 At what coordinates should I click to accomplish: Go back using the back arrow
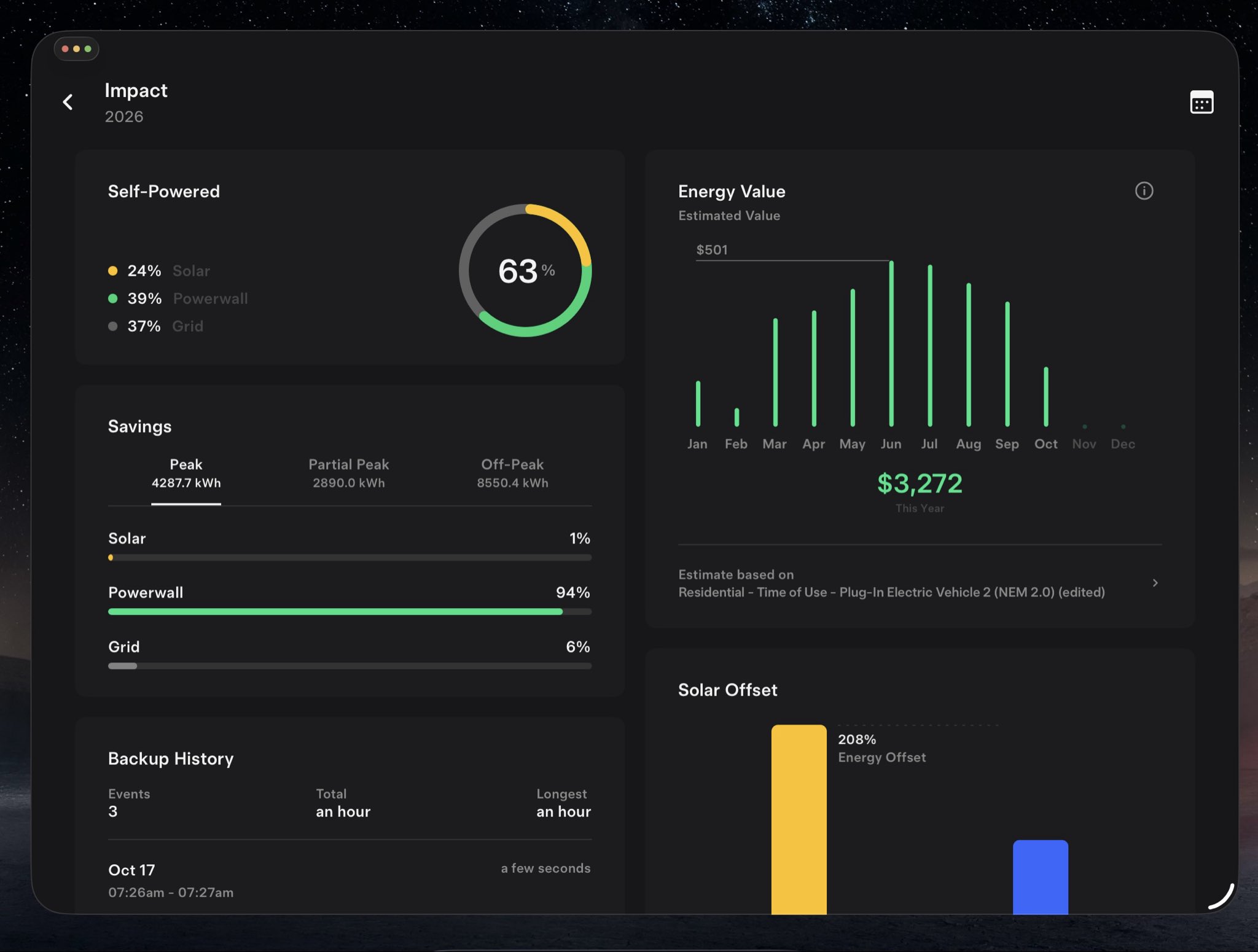[68, 102]
